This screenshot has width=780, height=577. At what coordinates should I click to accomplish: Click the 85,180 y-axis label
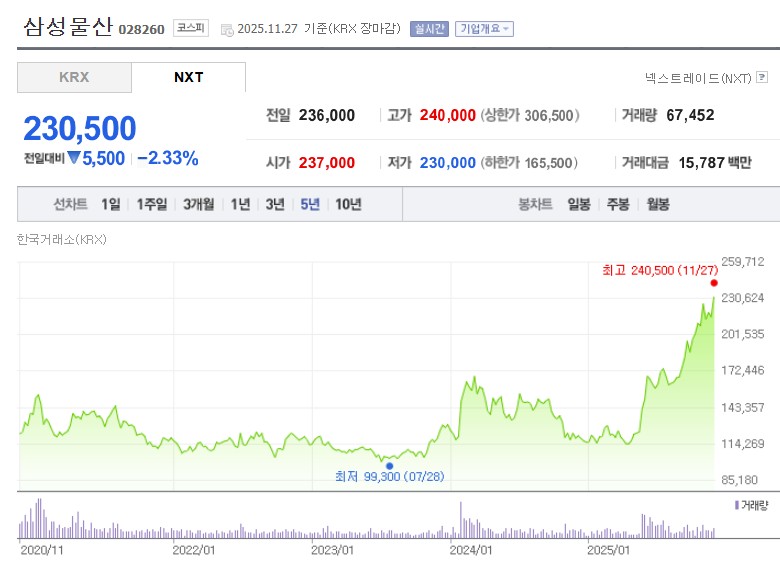tap(740, 480)
